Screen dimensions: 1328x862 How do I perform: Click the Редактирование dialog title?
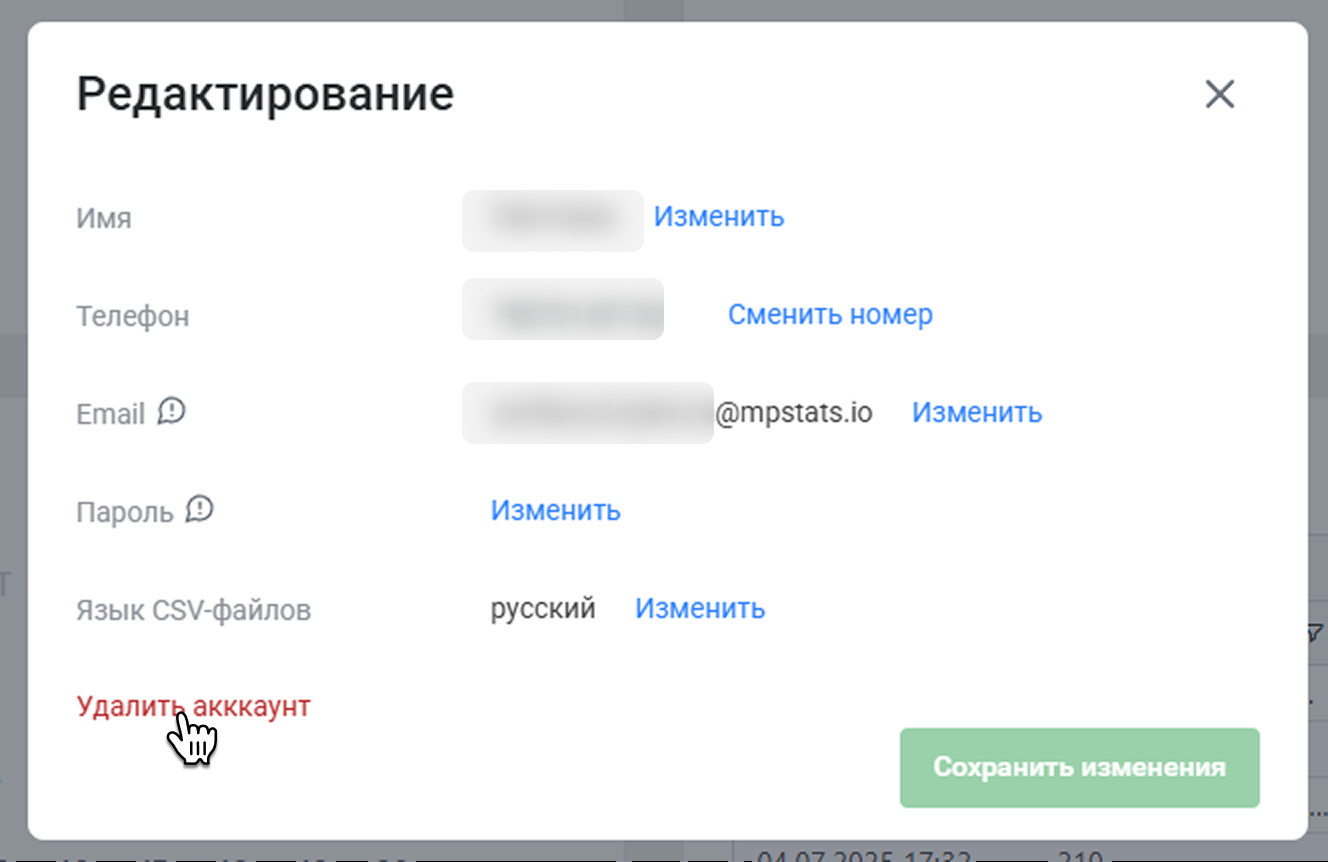pyautogui.click(x=265, y=95)
